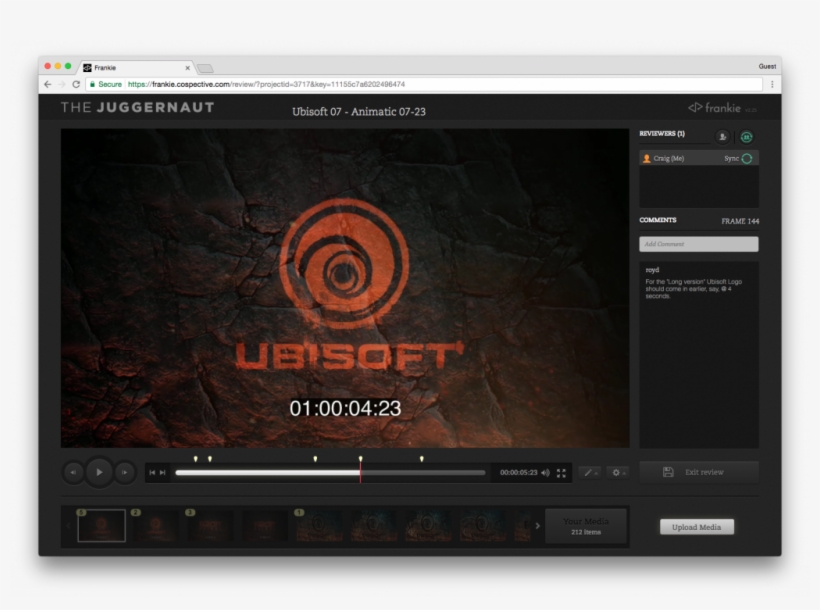
Task: Open Your Media 212 items
Action: tap(586, 526)
